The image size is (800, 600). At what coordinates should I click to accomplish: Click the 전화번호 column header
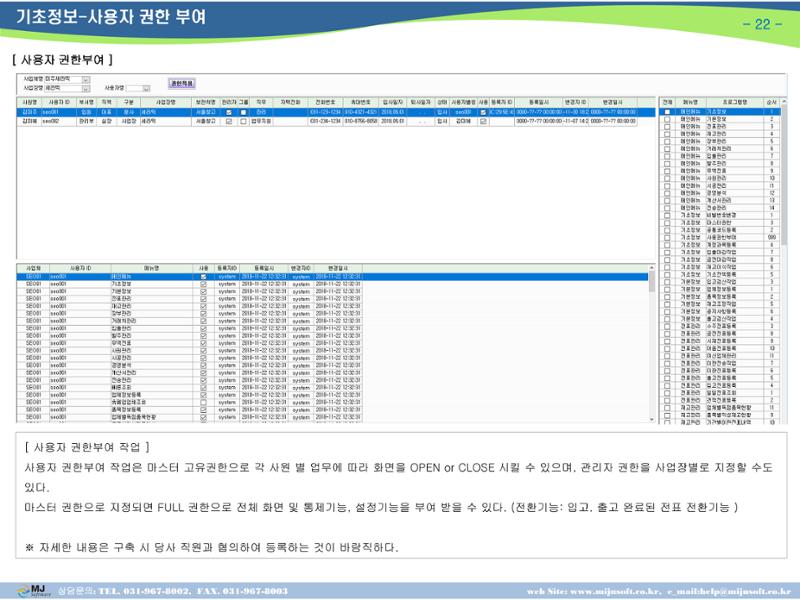tap(325, 103)
